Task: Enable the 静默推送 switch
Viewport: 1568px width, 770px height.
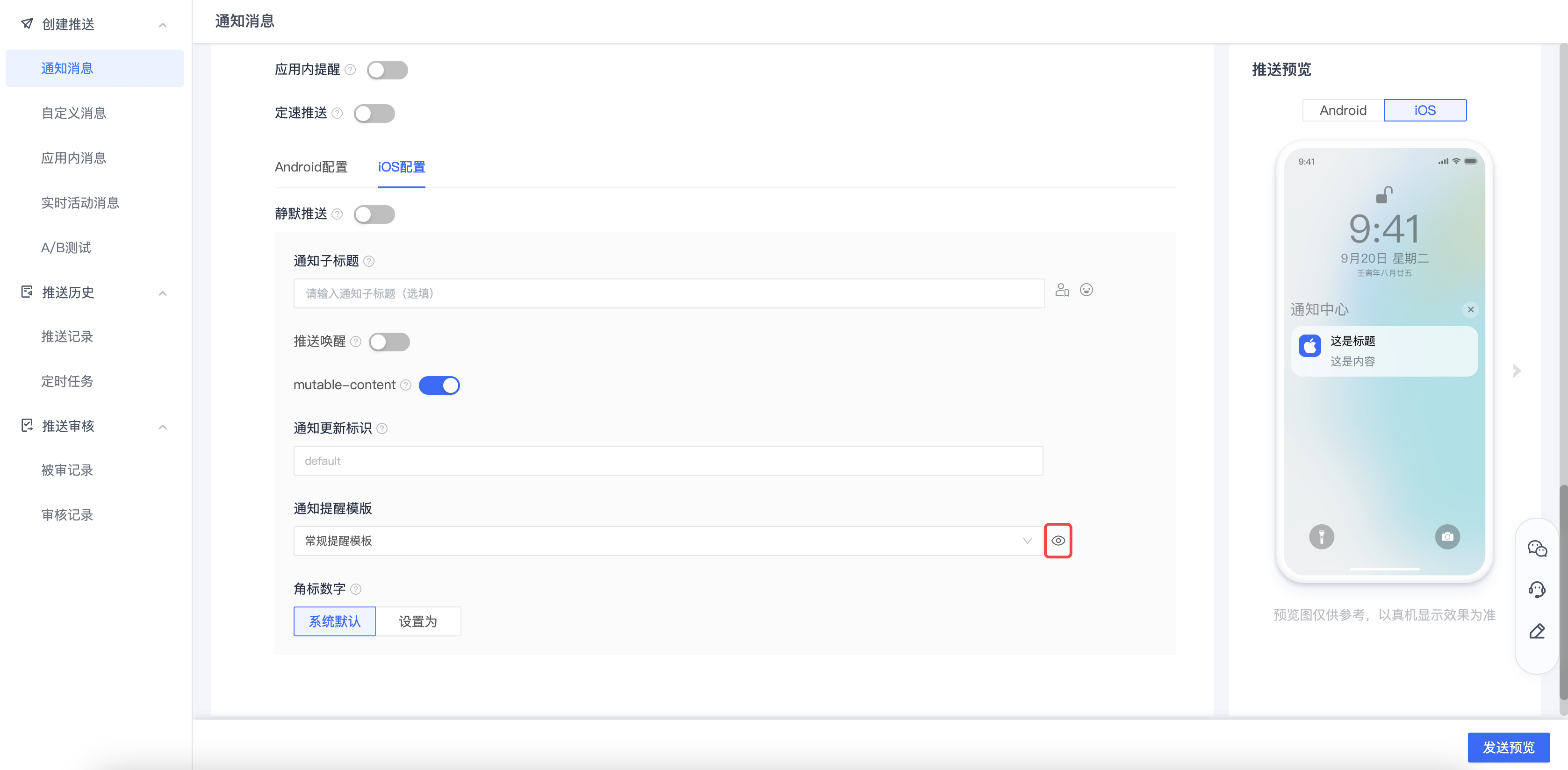Action: tap(374, 214)
